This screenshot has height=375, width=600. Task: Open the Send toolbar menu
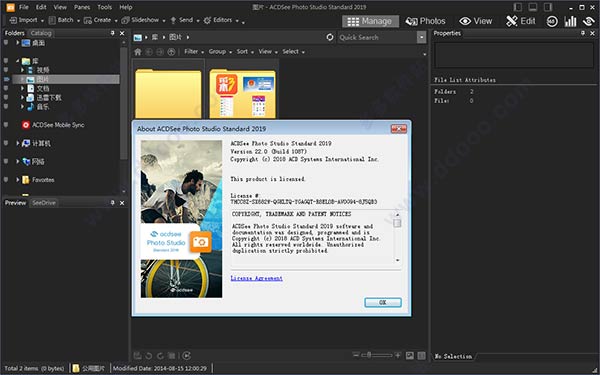tap(184, 20)
